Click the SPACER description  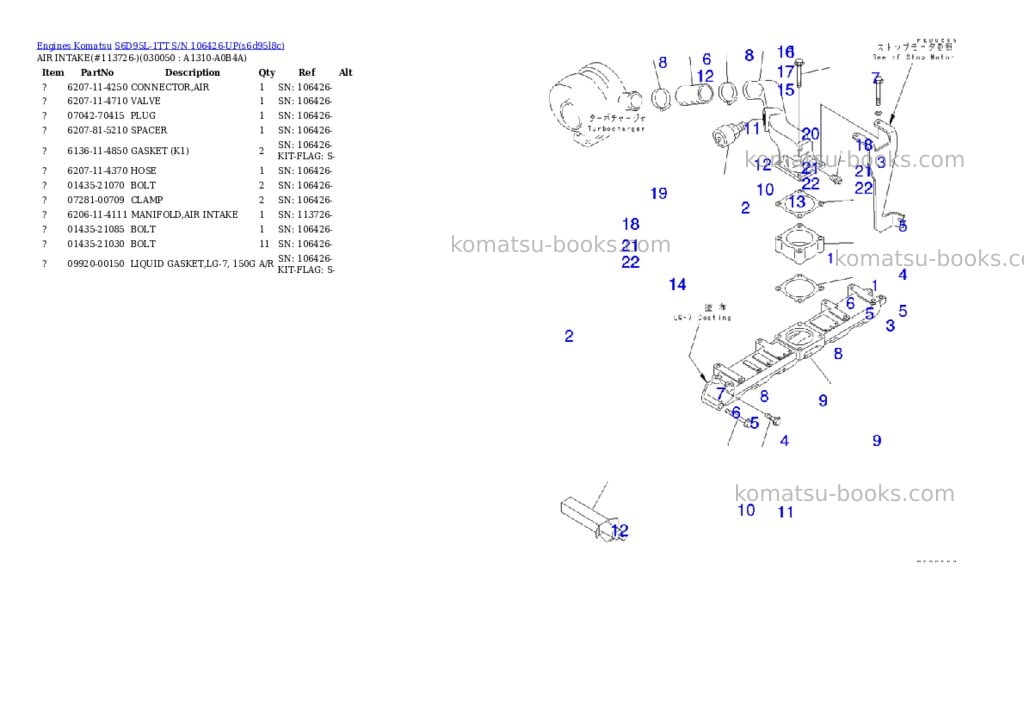point(149,130)
